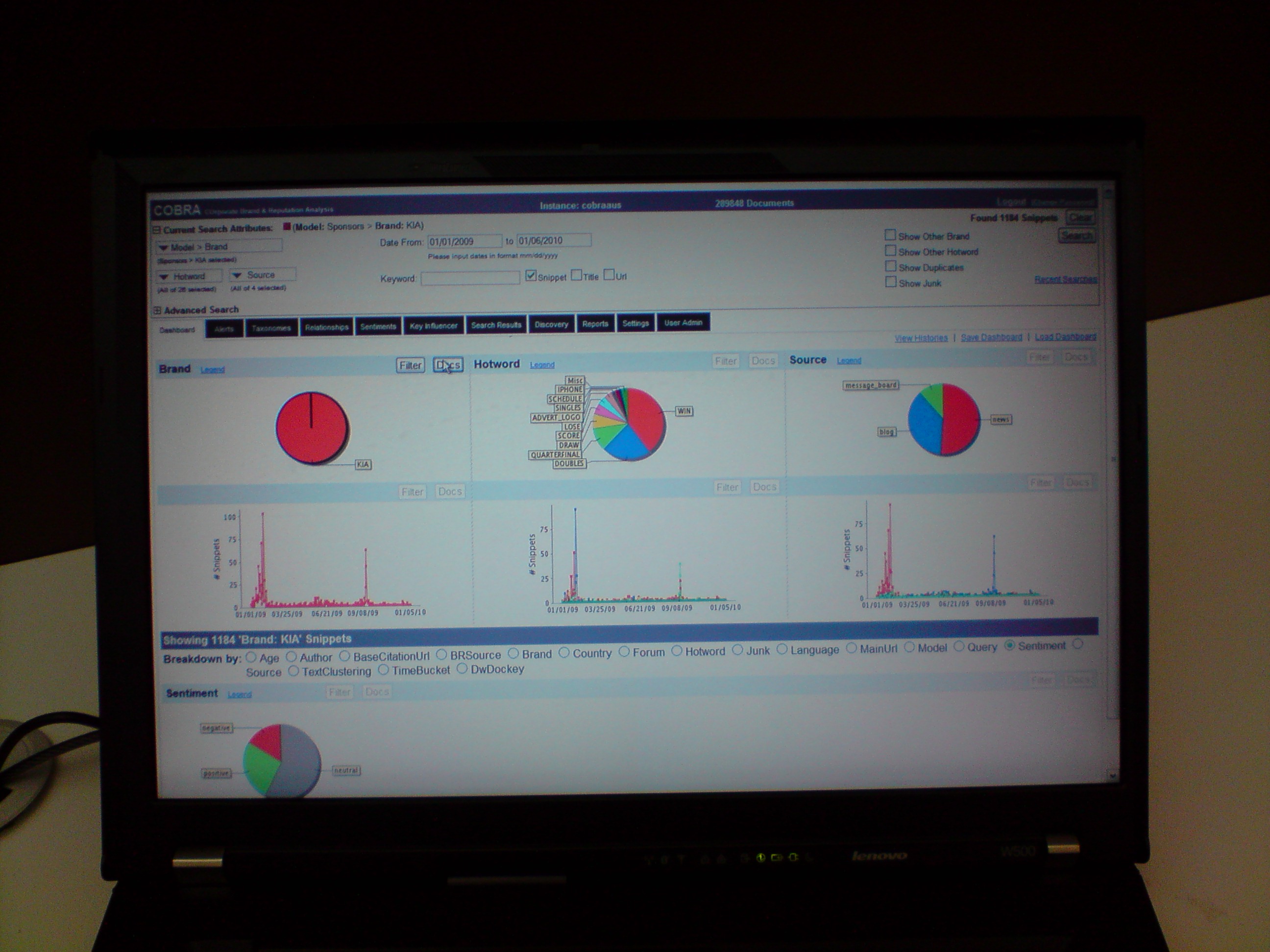The width and height of the screenshot is (1270, 952).
Task: Collapse the Current Search Attributes section
Action: coord(156,230)
